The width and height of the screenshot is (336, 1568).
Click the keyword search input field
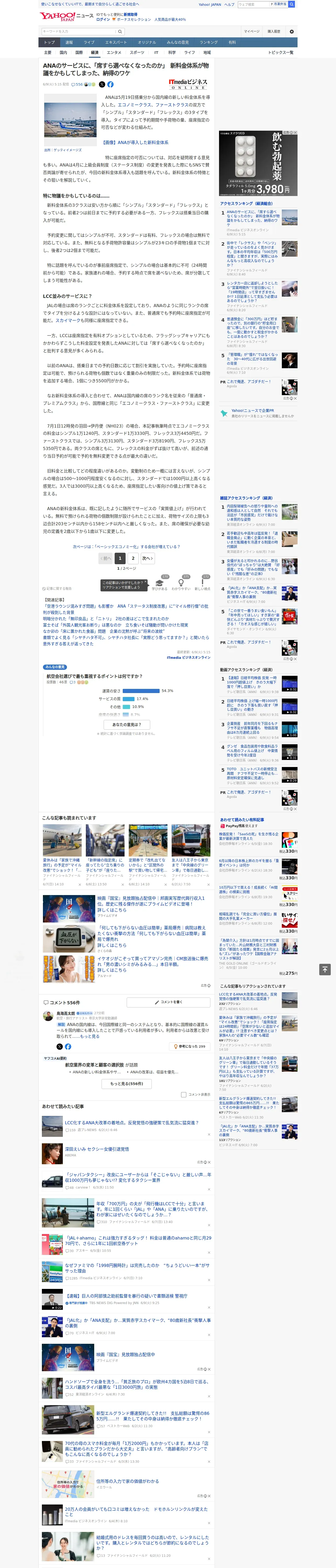(x=79, y=32)
